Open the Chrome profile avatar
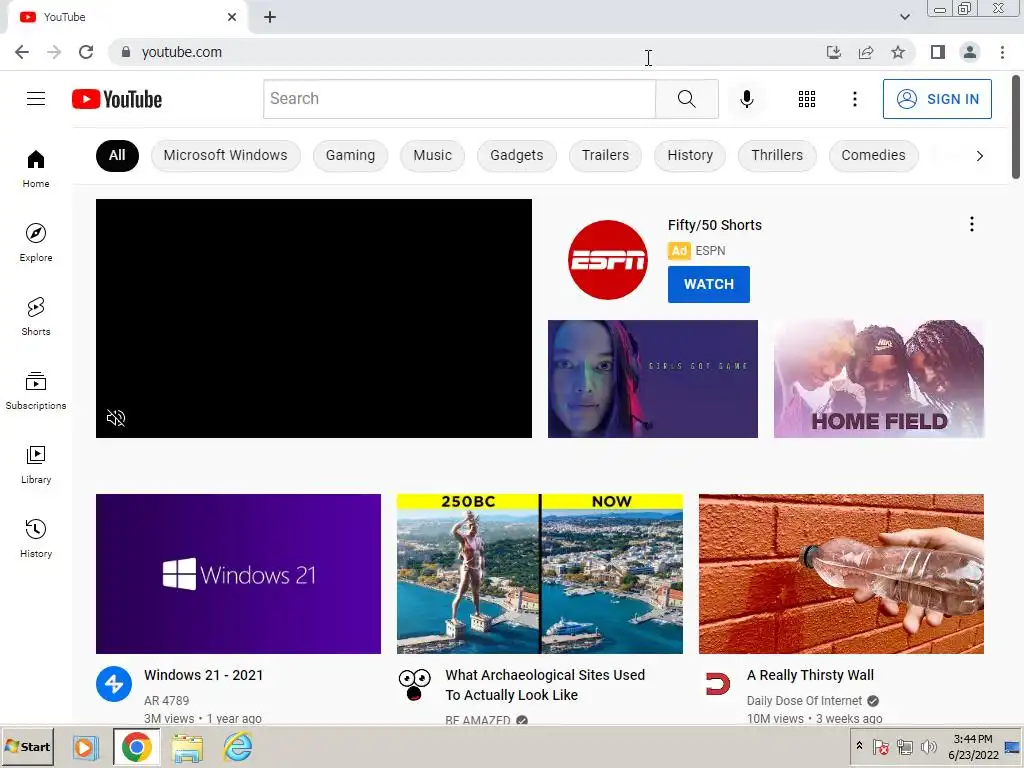Image resolution: width=1024 pixels, height=768 pixels. [970, 52]
